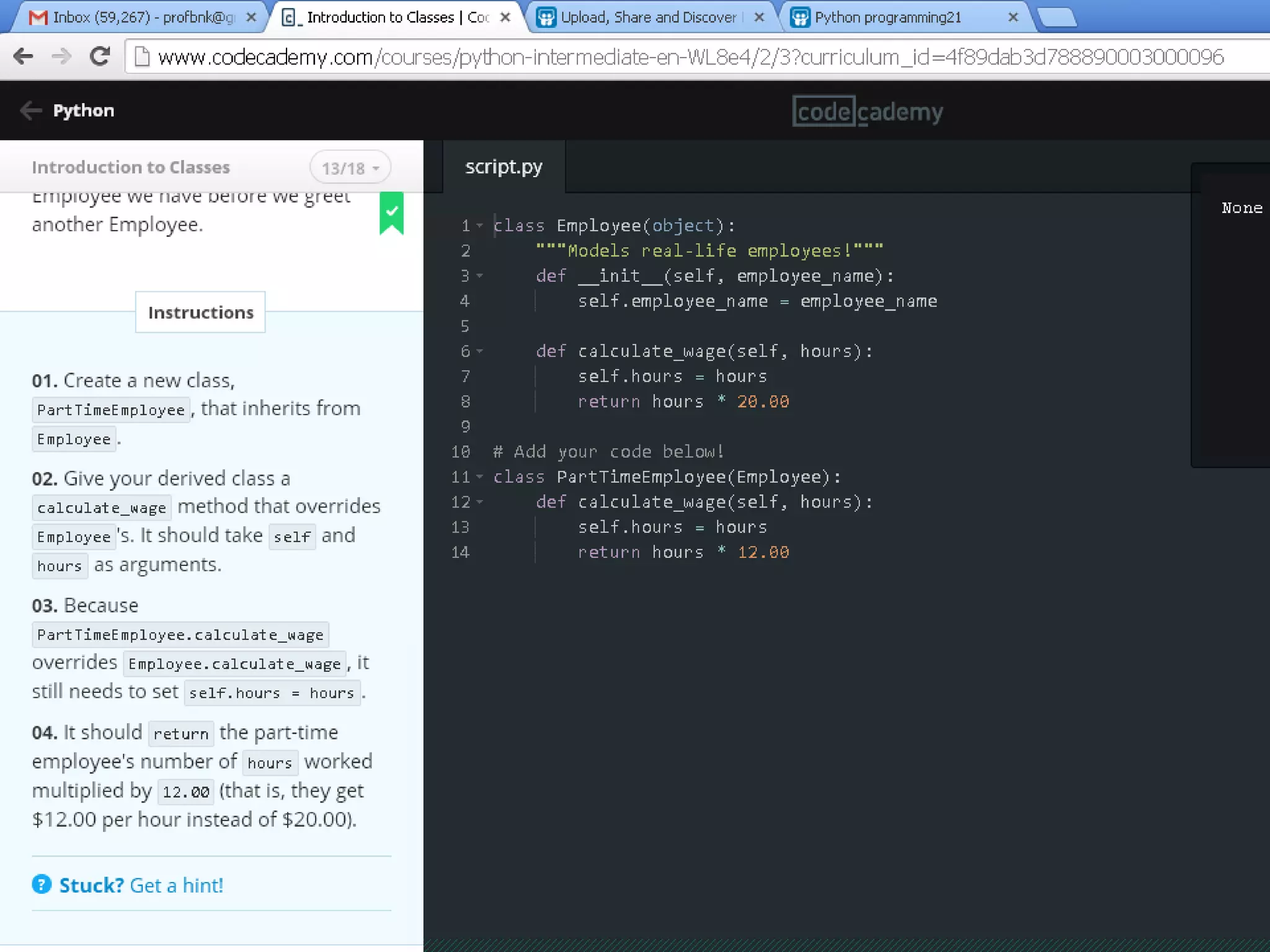Click the '# Add your code below!' comment
Screen dimensions: 1270x952
click(608, 452)
